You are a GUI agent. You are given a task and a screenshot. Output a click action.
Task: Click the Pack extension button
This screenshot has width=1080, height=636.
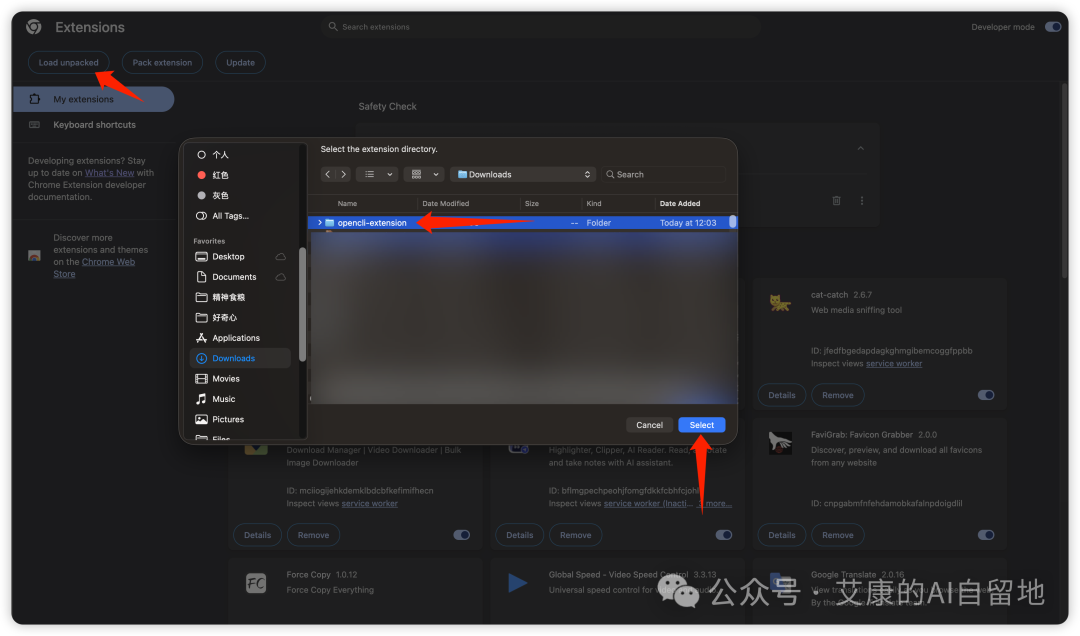tap(162, 63)
